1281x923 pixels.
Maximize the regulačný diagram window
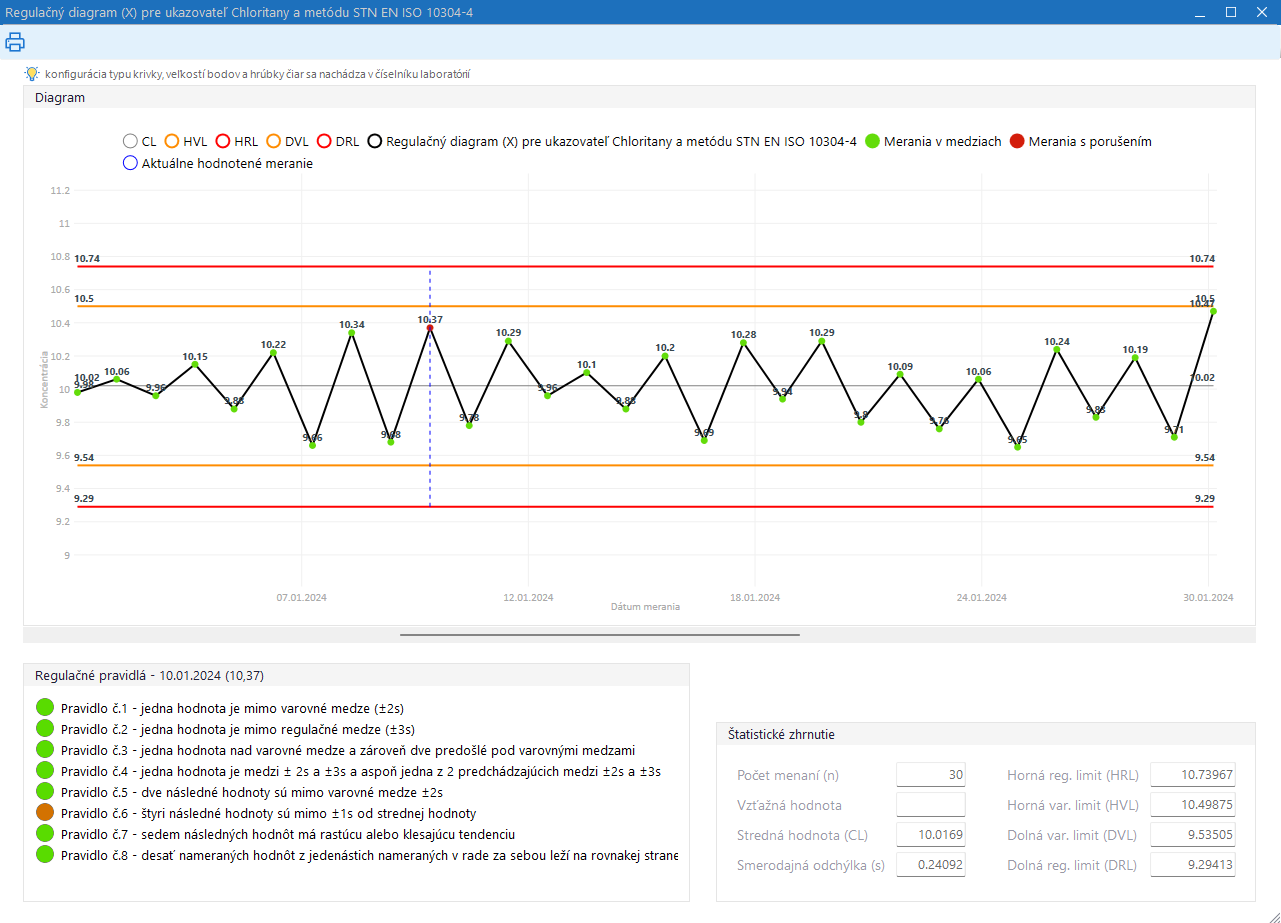(x=1231, y=12)
